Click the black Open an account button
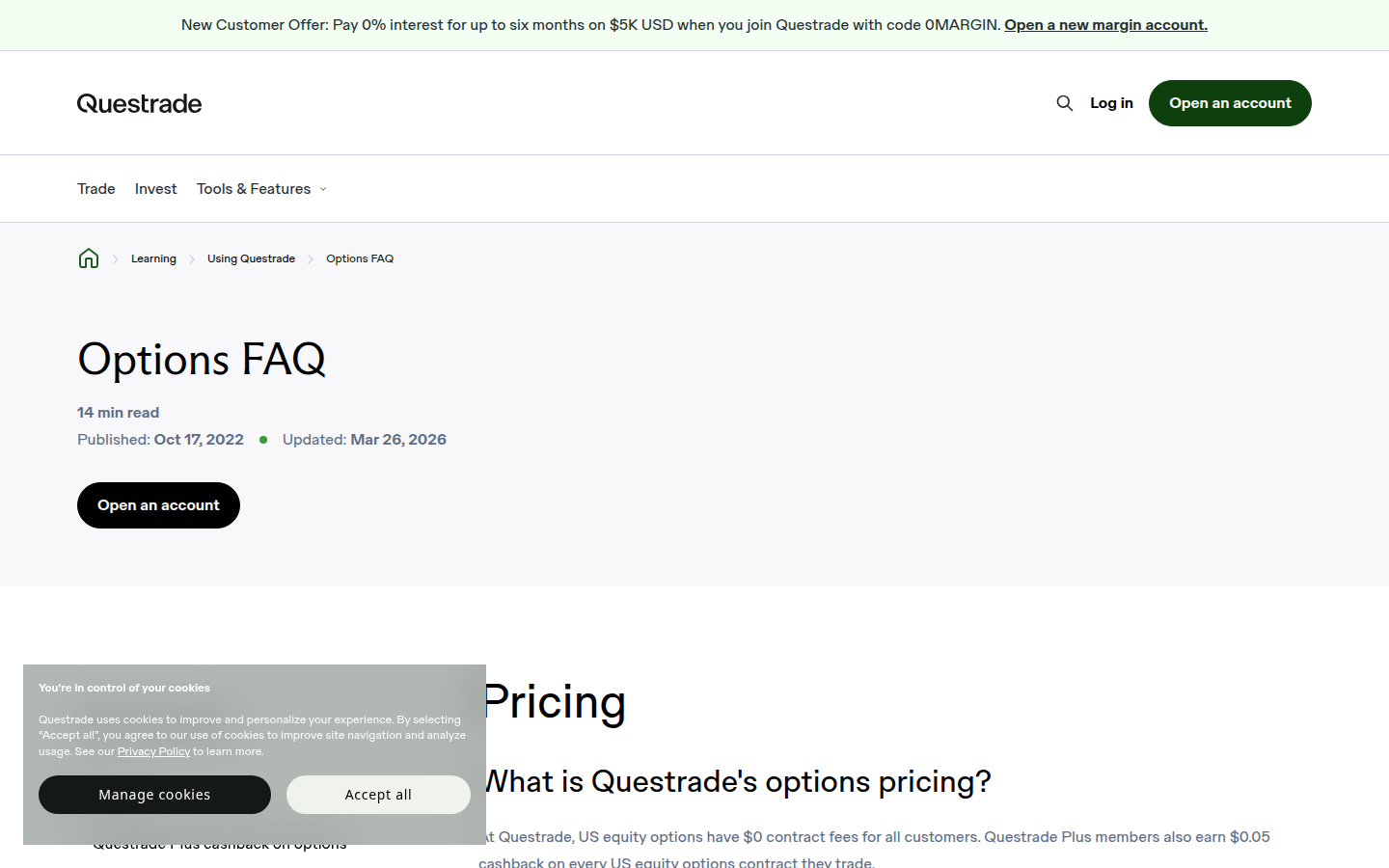This screenshot has height=868, width=1389. point(158,505)
